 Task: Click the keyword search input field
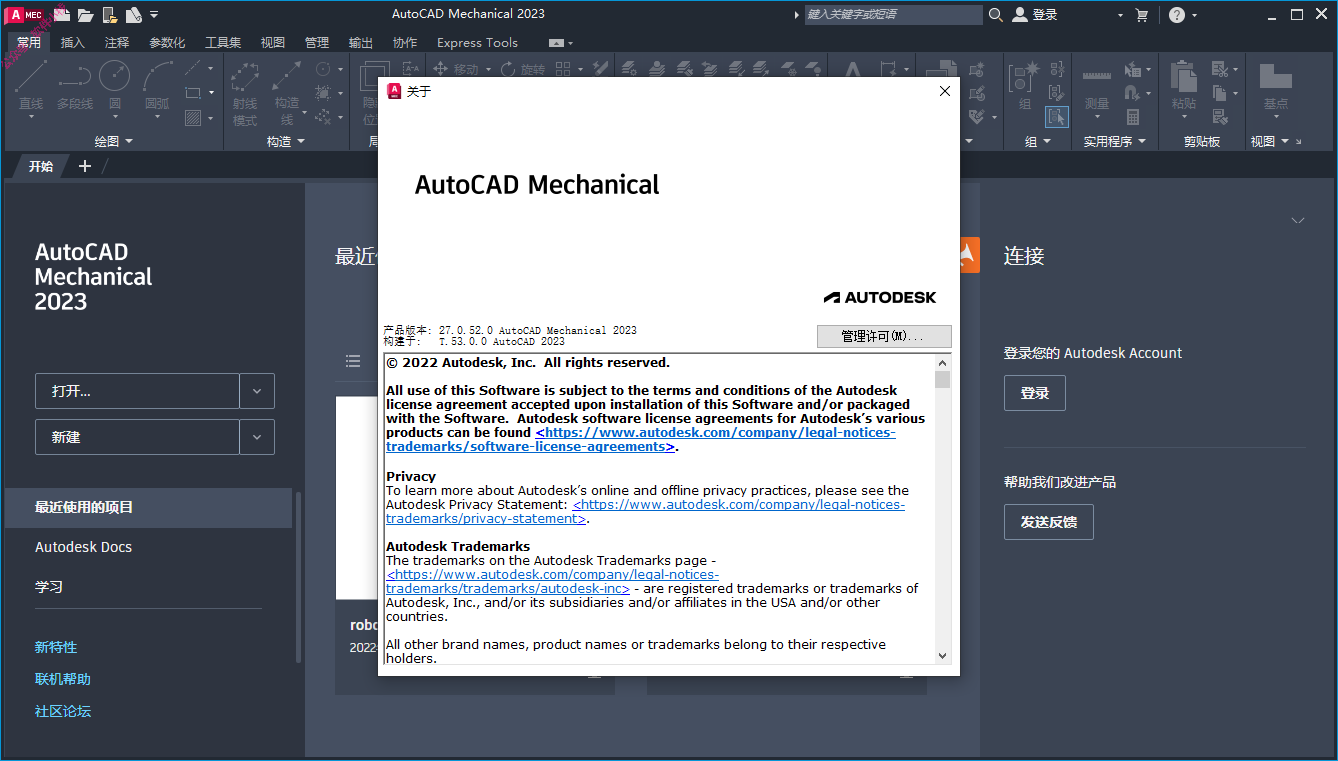[893, 14]
